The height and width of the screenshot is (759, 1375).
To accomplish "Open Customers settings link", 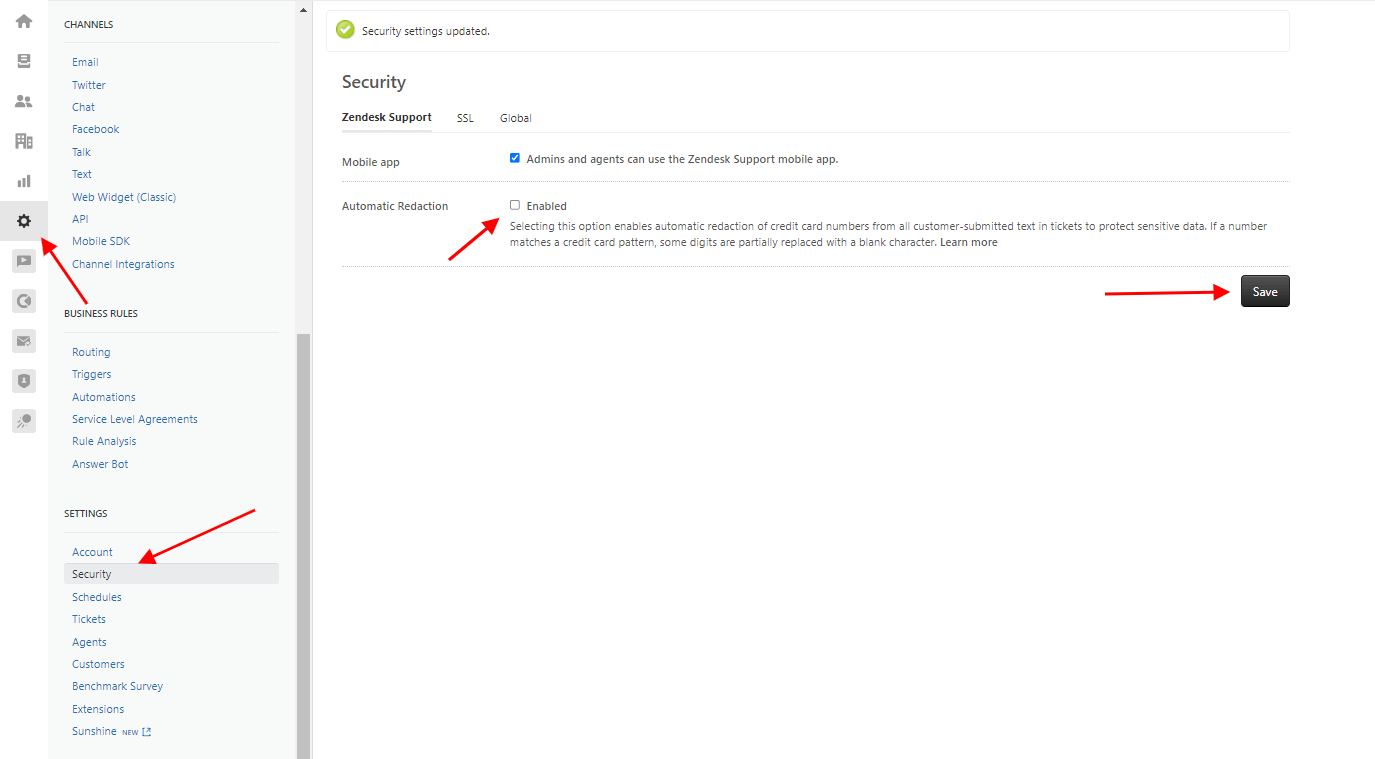I will pyautogui.click(x=98, y=664).
